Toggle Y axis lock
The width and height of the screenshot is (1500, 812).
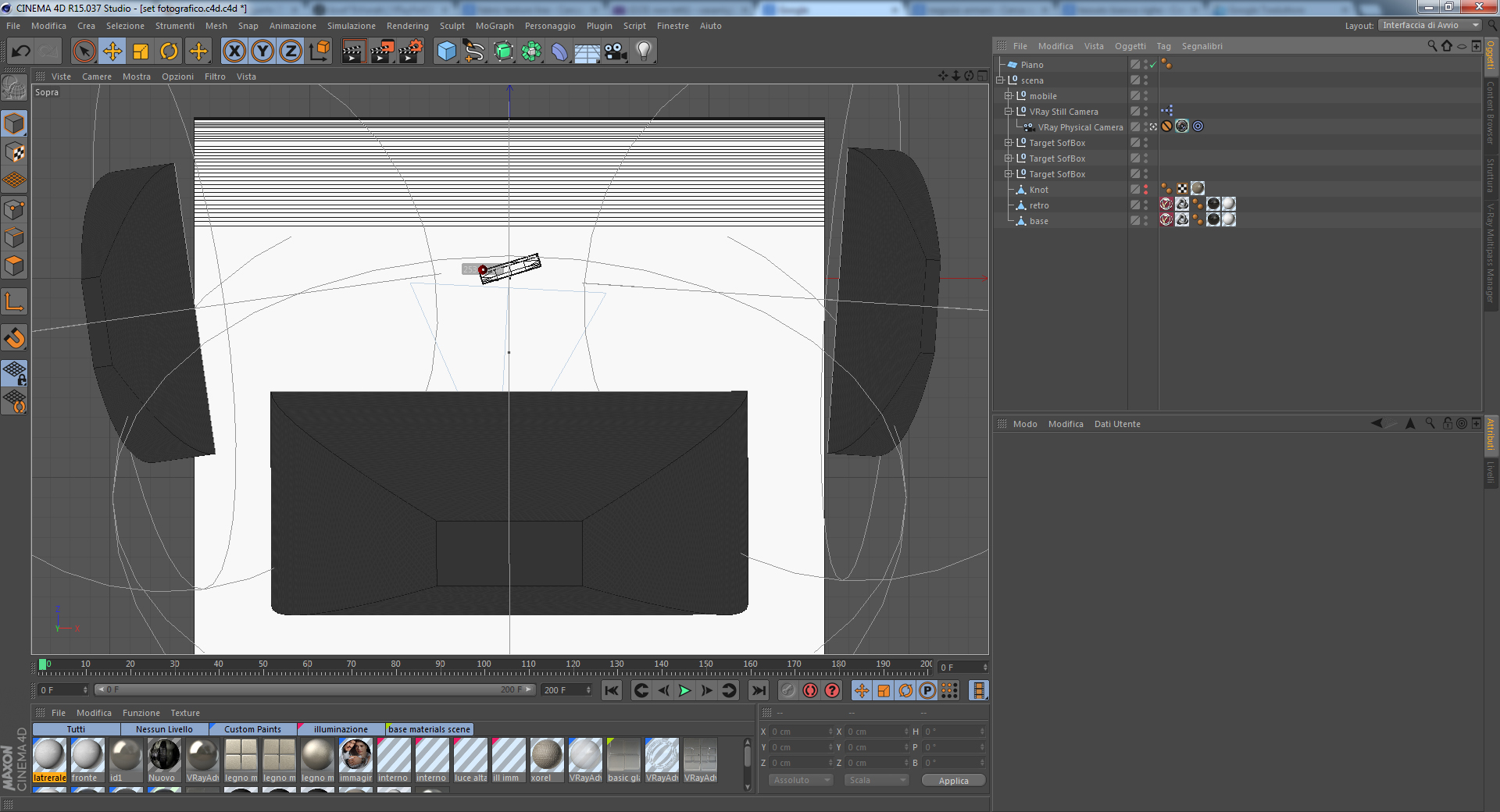[262, 52]
